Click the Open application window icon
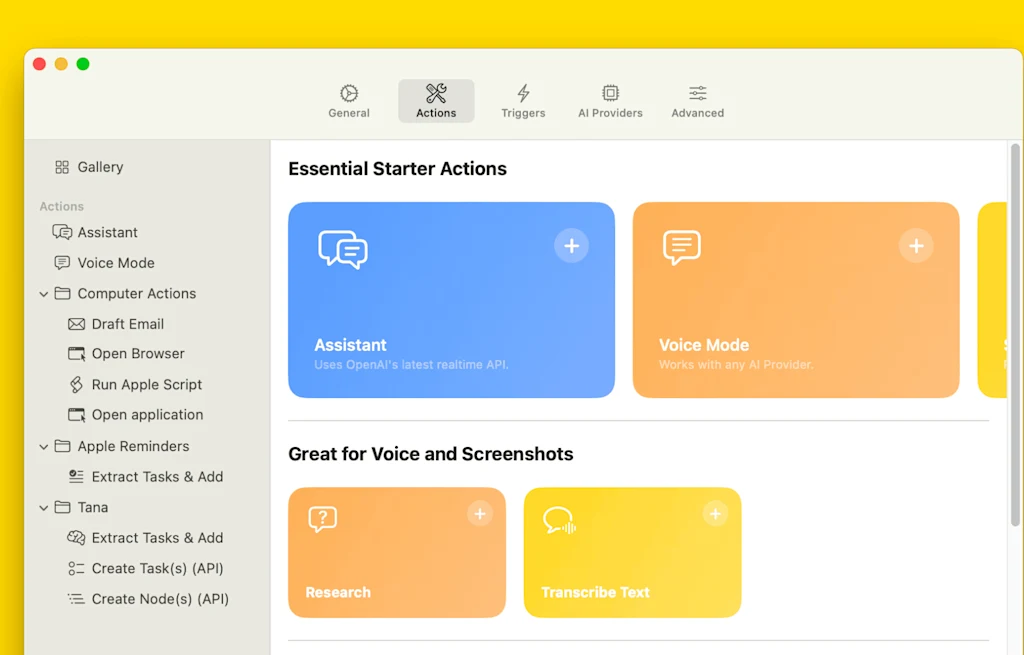Viewport: 1024px width, 655px height. 76,415
